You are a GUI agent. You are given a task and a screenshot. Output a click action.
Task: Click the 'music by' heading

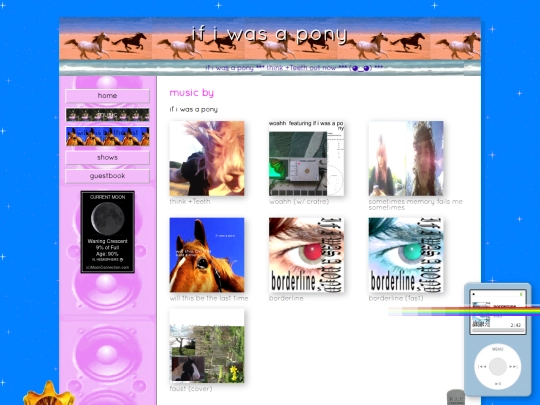[x=191, y=93]
